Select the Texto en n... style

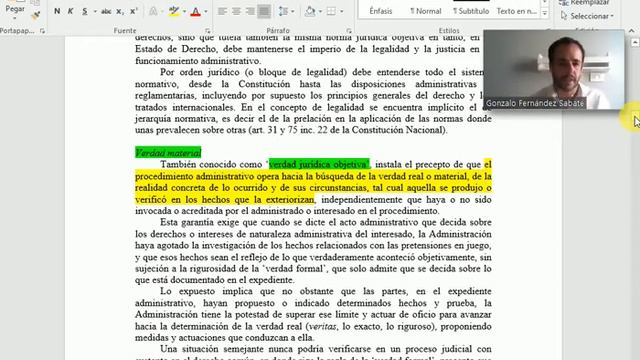(x=516, y=11)
